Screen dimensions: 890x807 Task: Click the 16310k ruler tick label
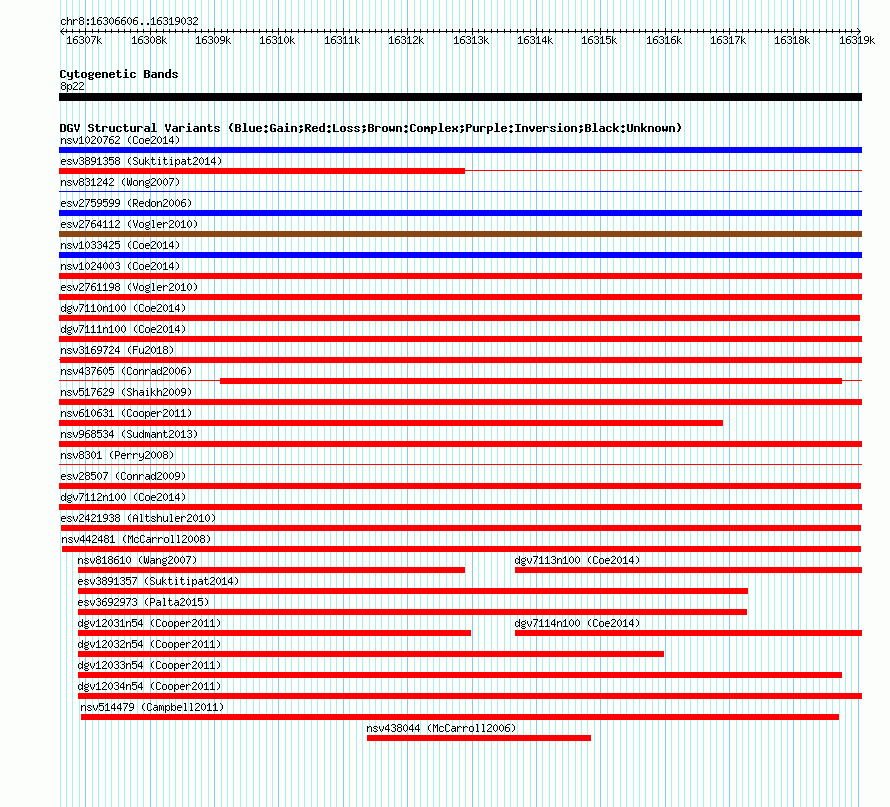[277, 40]
